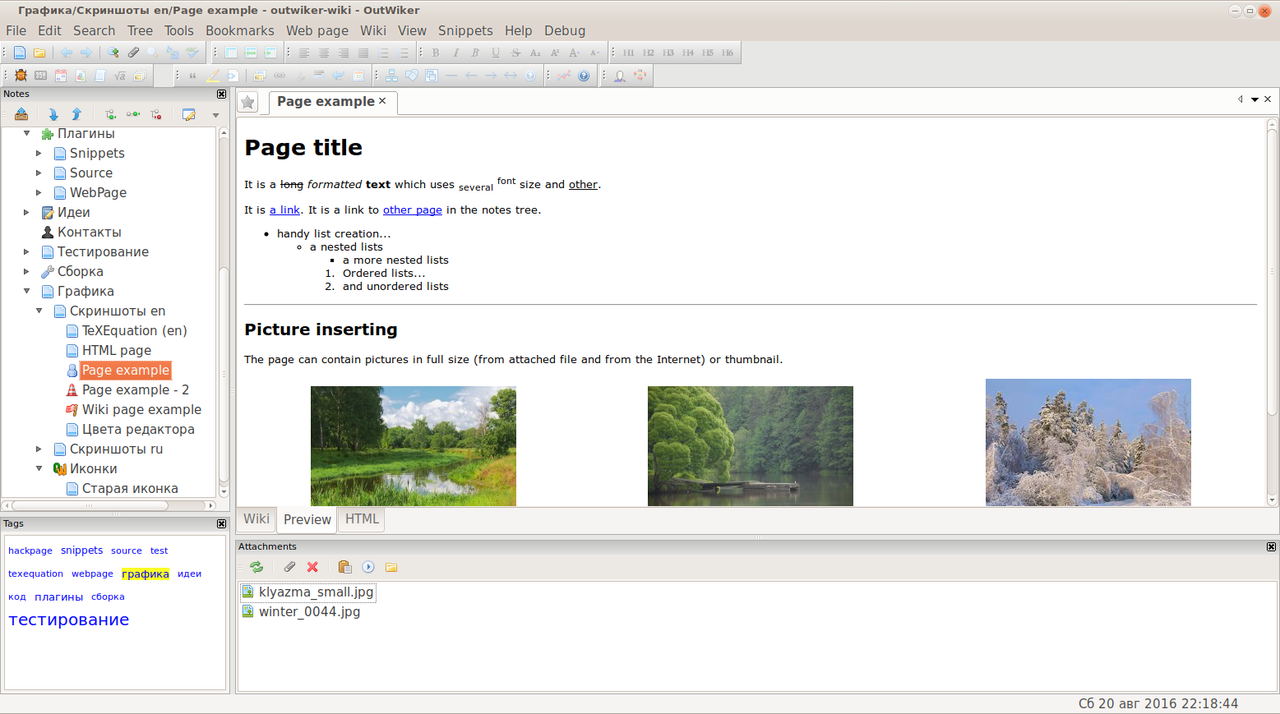Switch to the Wiki tab

pos(256,519)
